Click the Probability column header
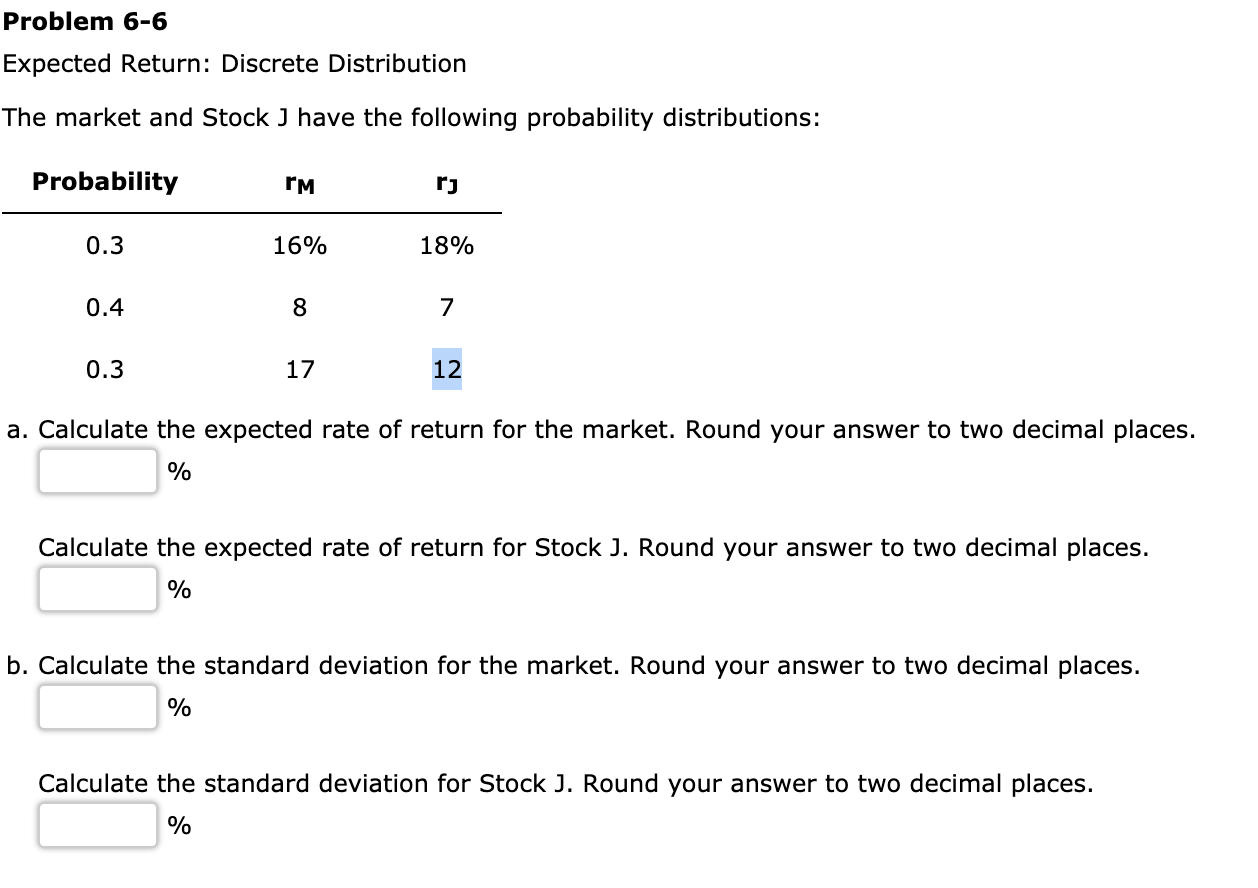The height and width of the screenshot is (888, 1258). point(105,182)
